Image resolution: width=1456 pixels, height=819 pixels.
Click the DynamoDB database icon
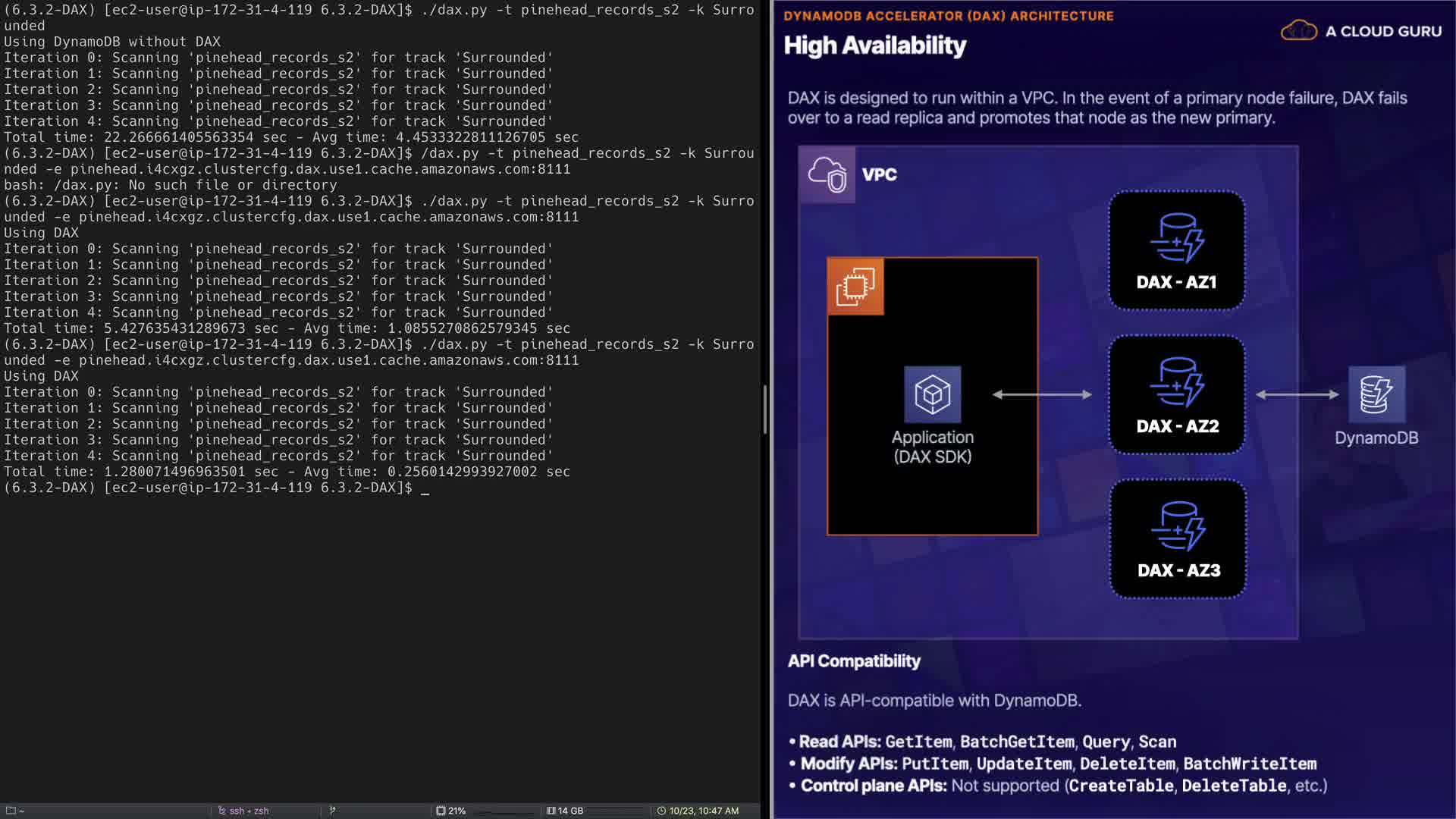pos(1376,394)
